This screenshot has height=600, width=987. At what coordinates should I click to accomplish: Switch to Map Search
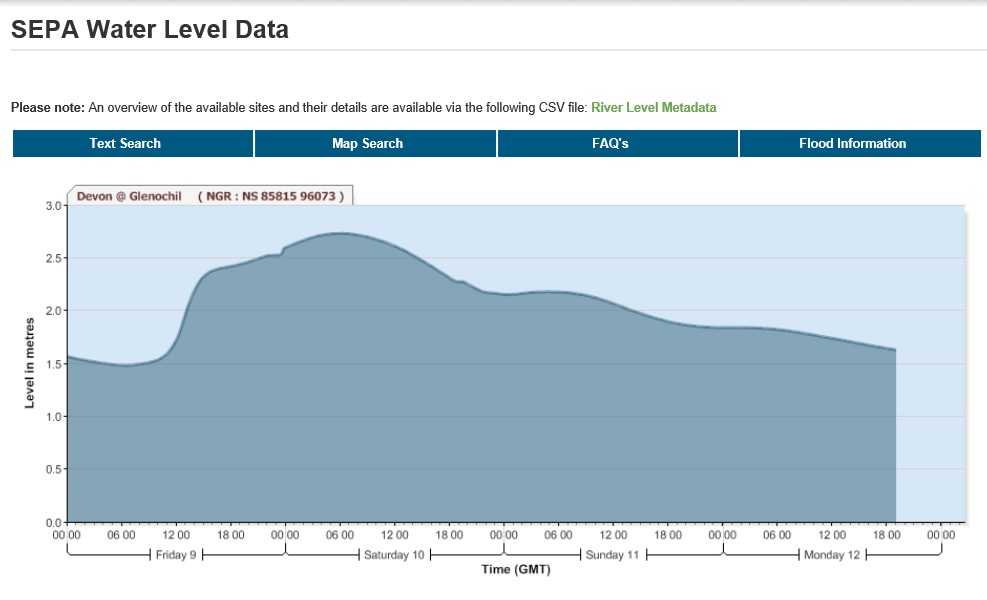coord(367,143)
